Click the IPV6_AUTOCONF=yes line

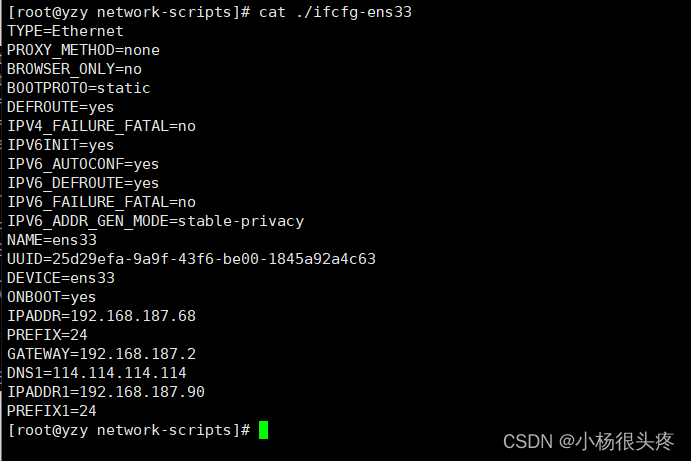point(83,164)
